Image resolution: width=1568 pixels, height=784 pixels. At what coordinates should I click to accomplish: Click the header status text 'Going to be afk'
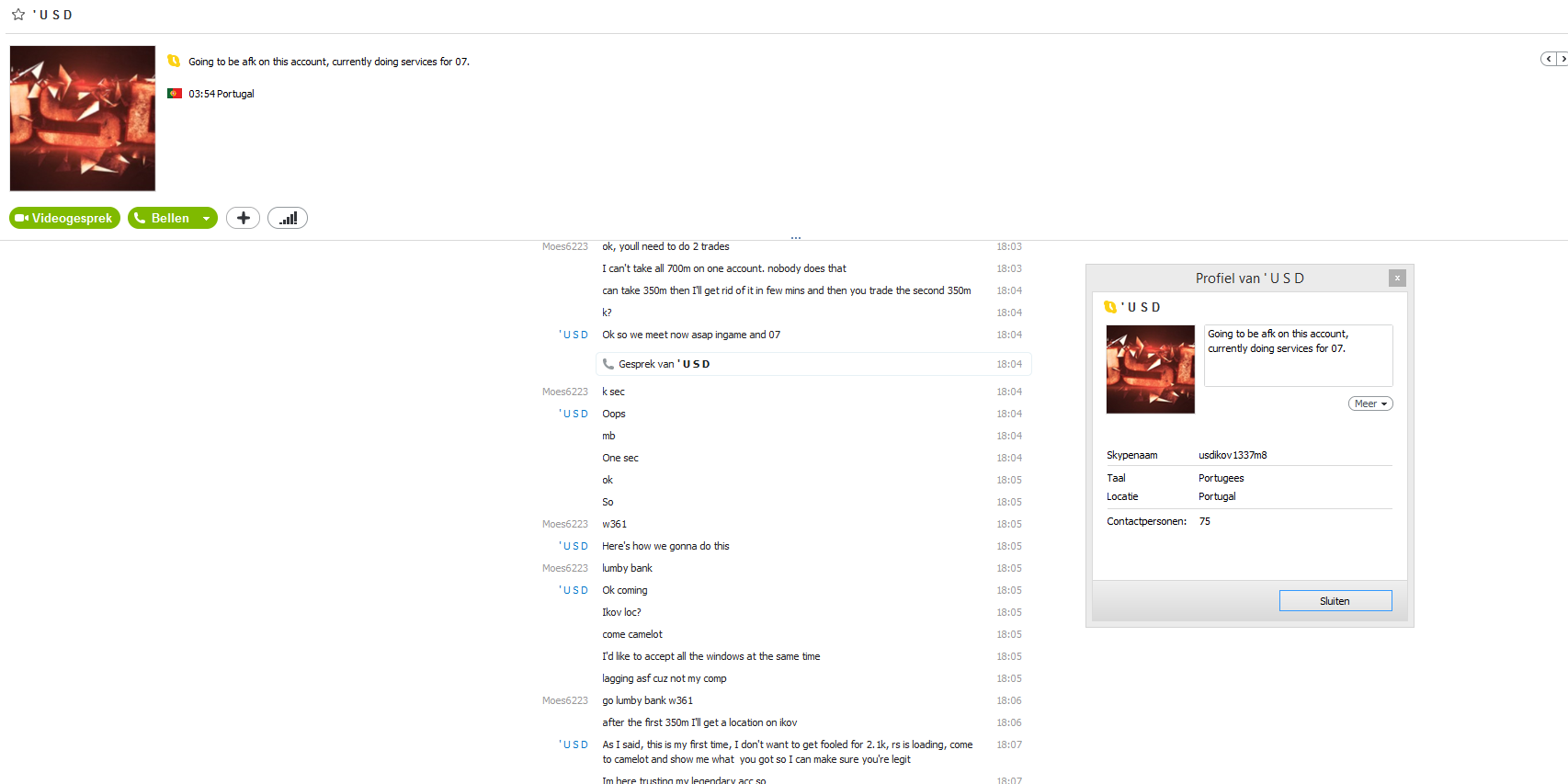(x=329, y=62)
